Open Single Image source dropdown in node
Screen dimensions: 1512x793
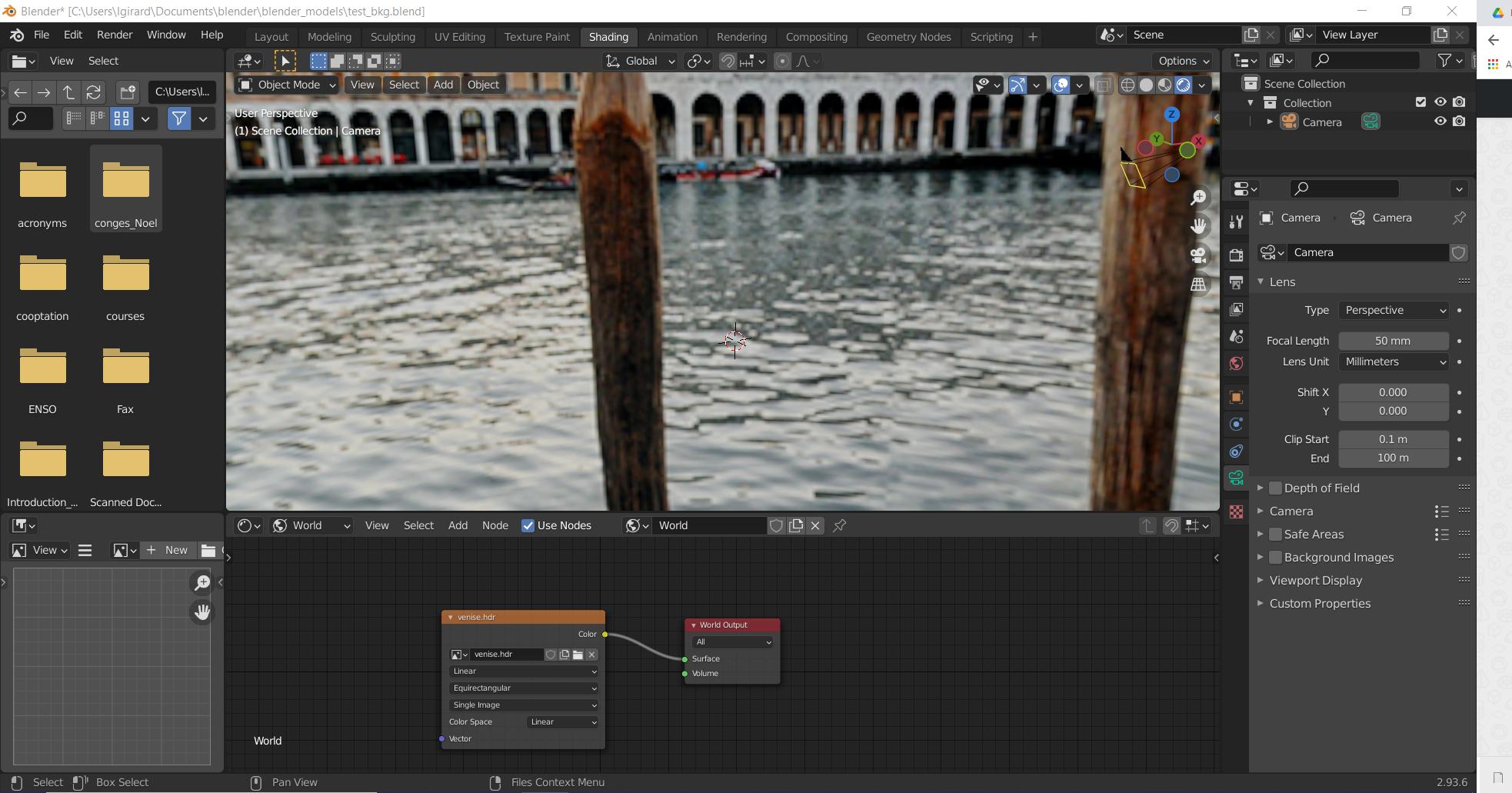[x=524, y=705]
